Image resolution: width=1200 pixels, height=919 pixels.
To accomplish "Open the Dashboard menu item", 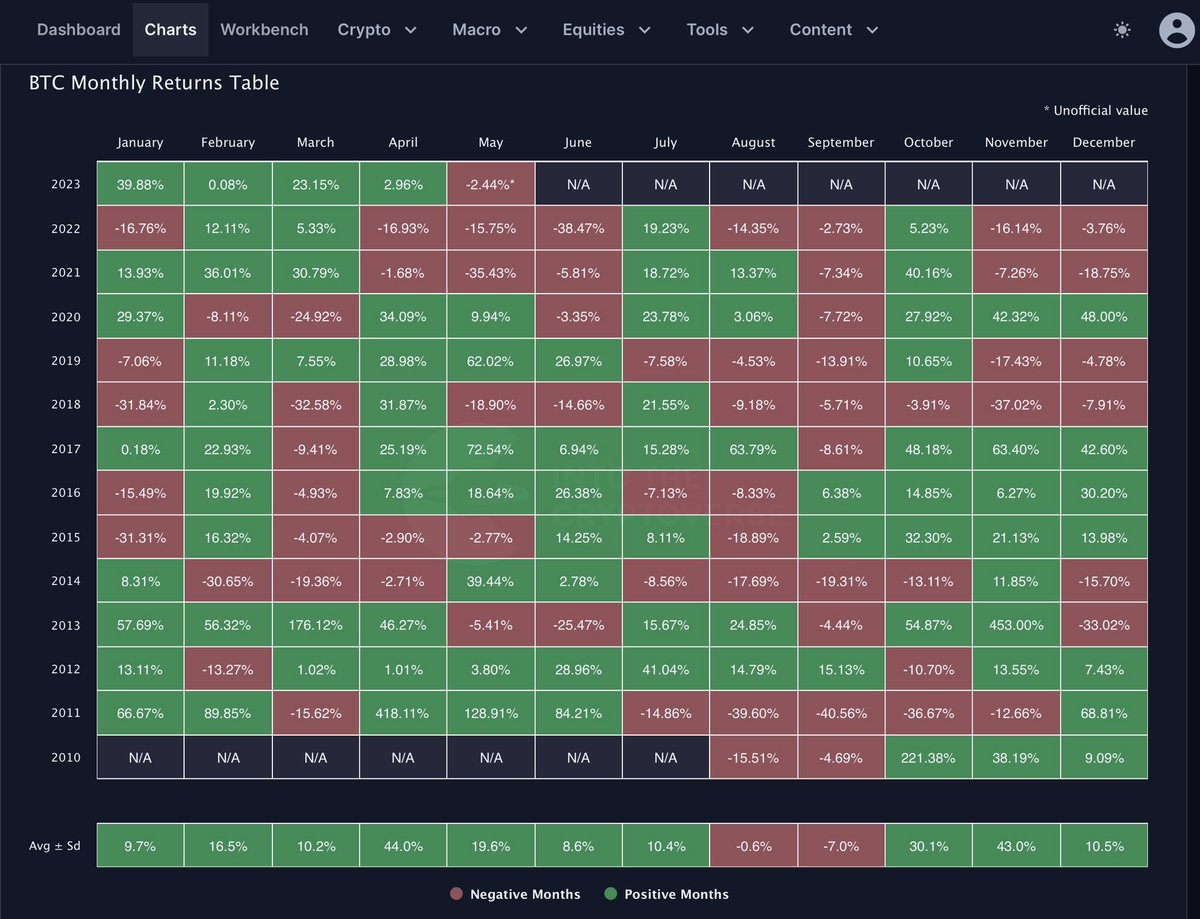I will coord(79,30).
